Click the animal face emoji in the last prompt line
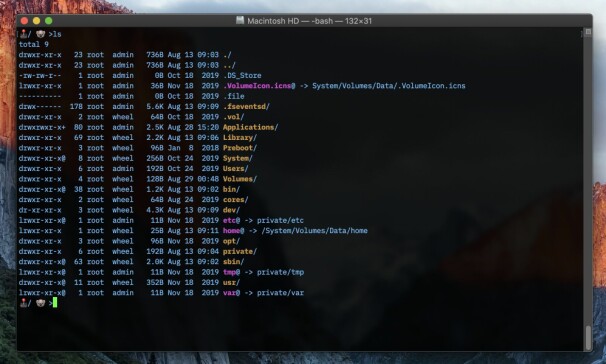 [40, 303]
